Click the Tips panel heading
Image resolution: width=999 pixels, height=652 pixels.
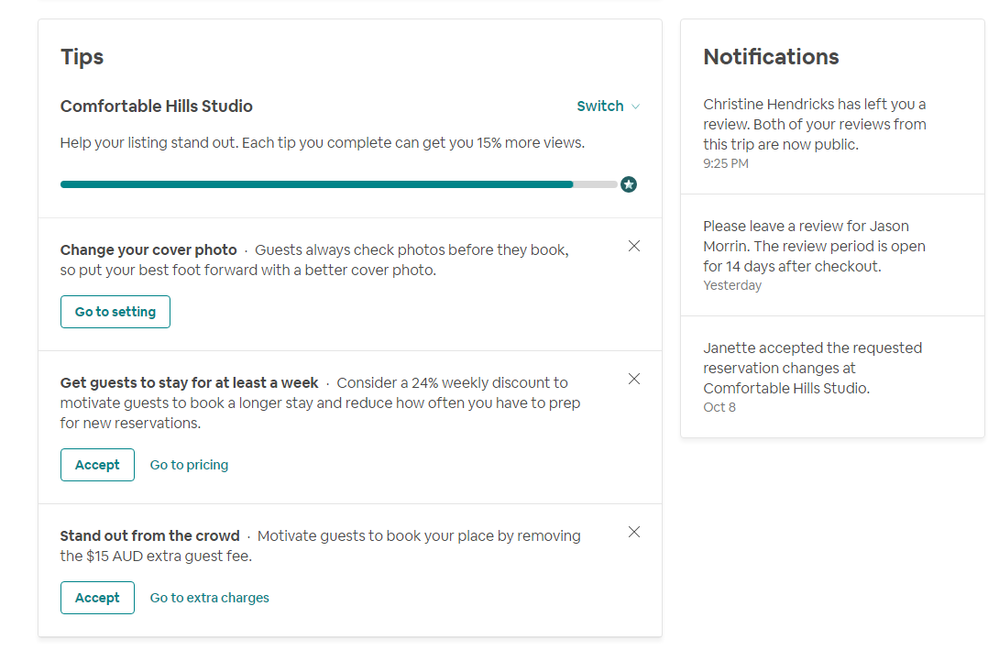click(x=82, y=57)
